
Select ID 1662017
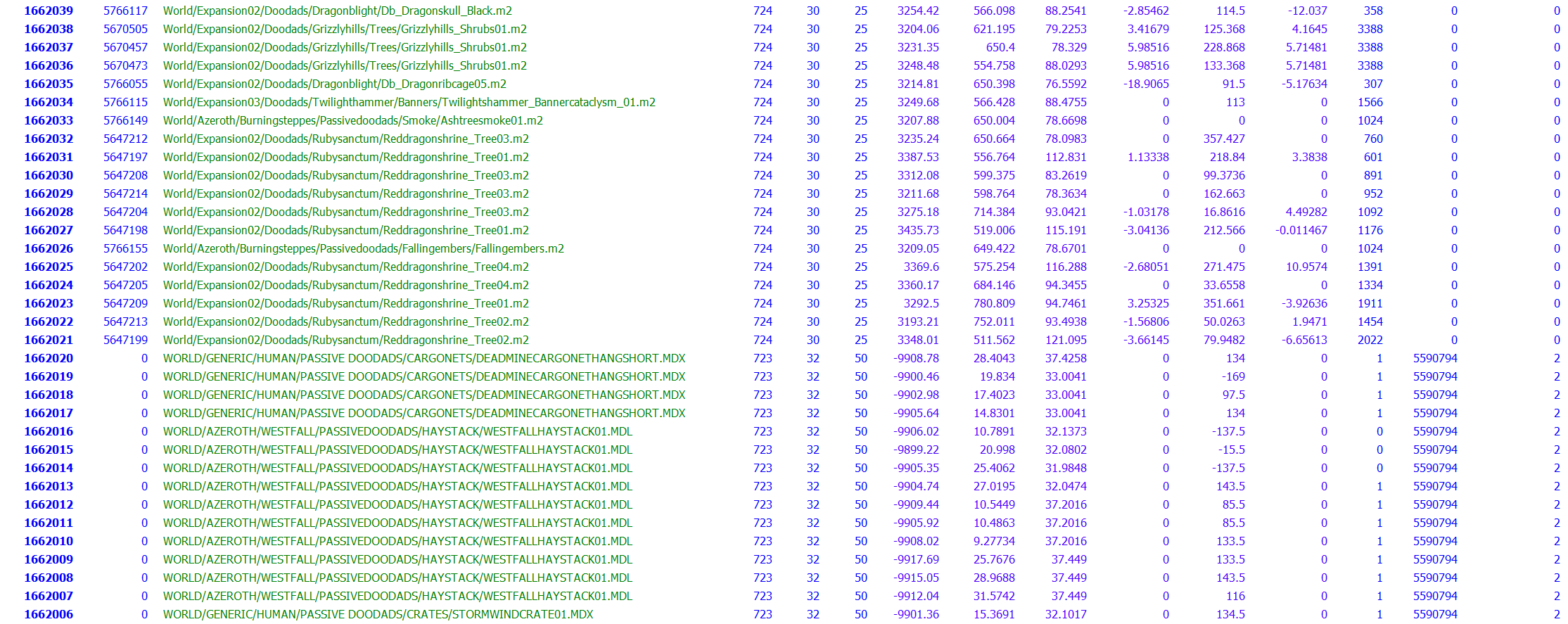(49, 413)
